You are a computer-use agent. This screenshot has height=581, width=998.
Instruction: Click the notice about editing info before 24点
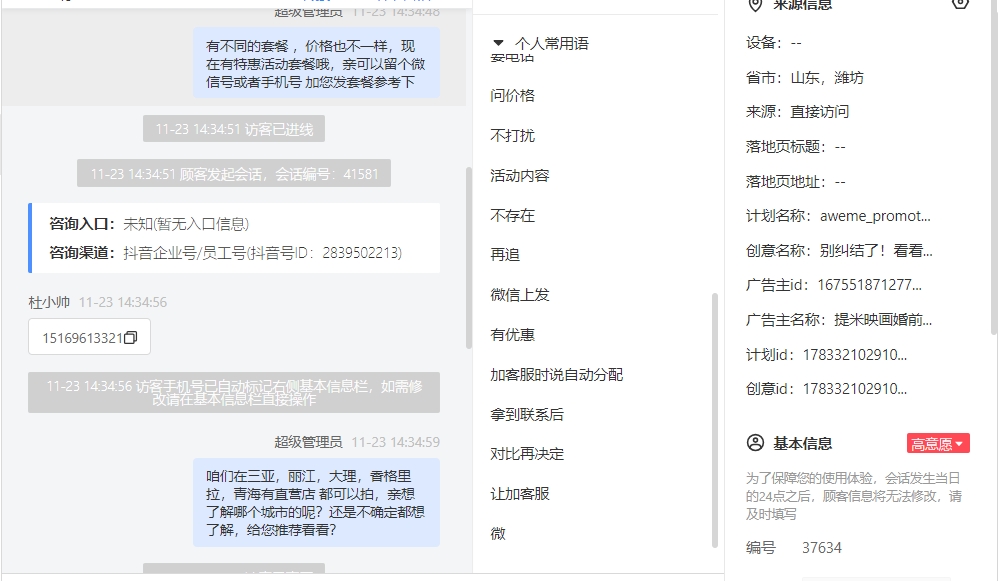click(x=854, y=496)
